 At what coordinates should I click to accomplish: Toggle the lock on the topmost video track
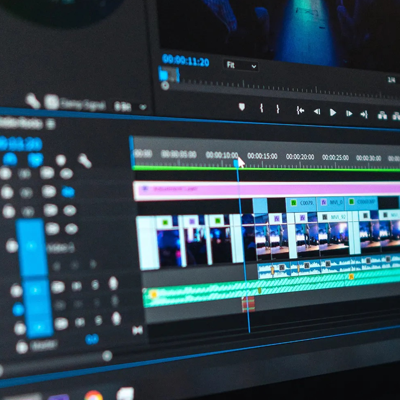pos(6,173)
